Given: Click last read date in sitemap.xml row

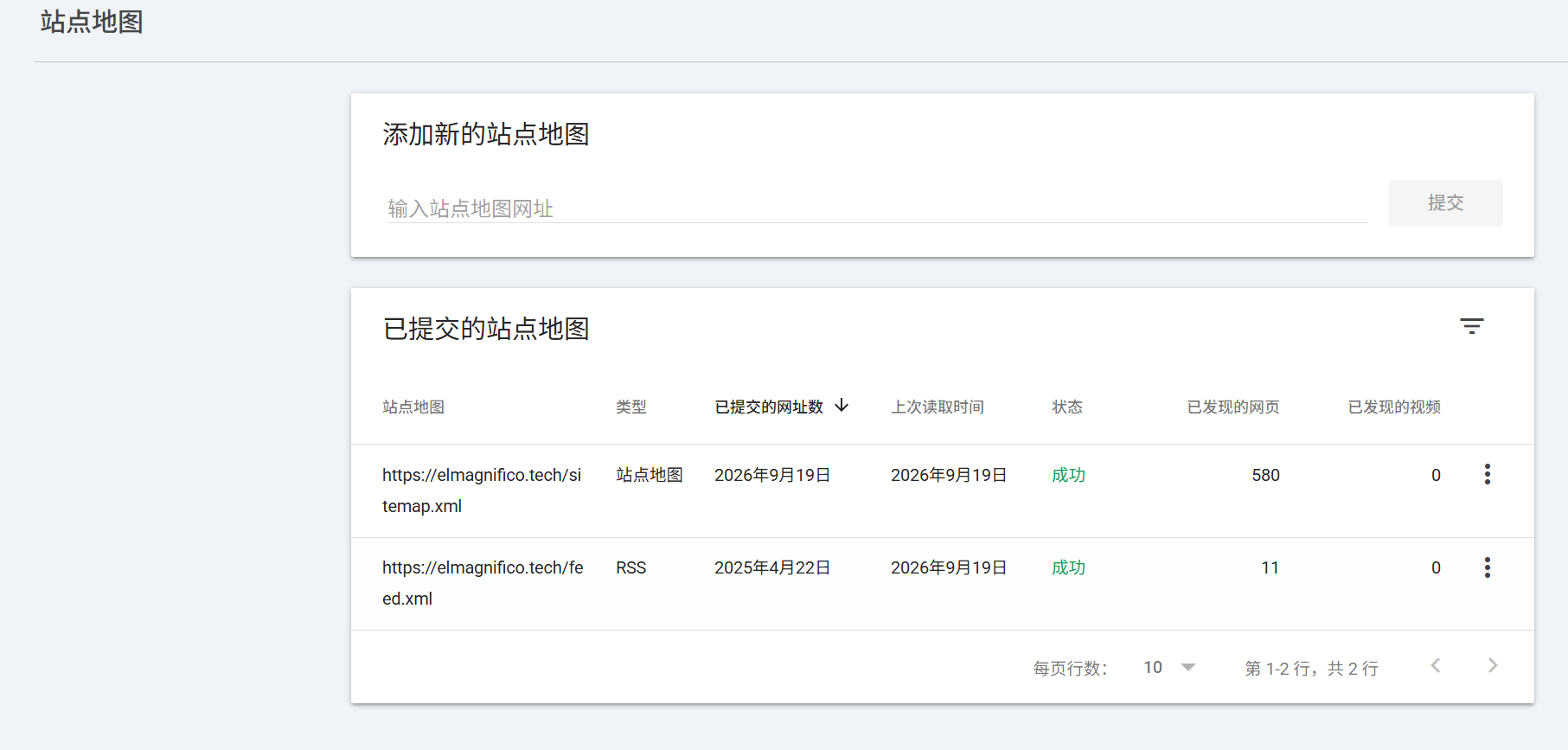Looking at the screenshot, I should tap(949, 475).
